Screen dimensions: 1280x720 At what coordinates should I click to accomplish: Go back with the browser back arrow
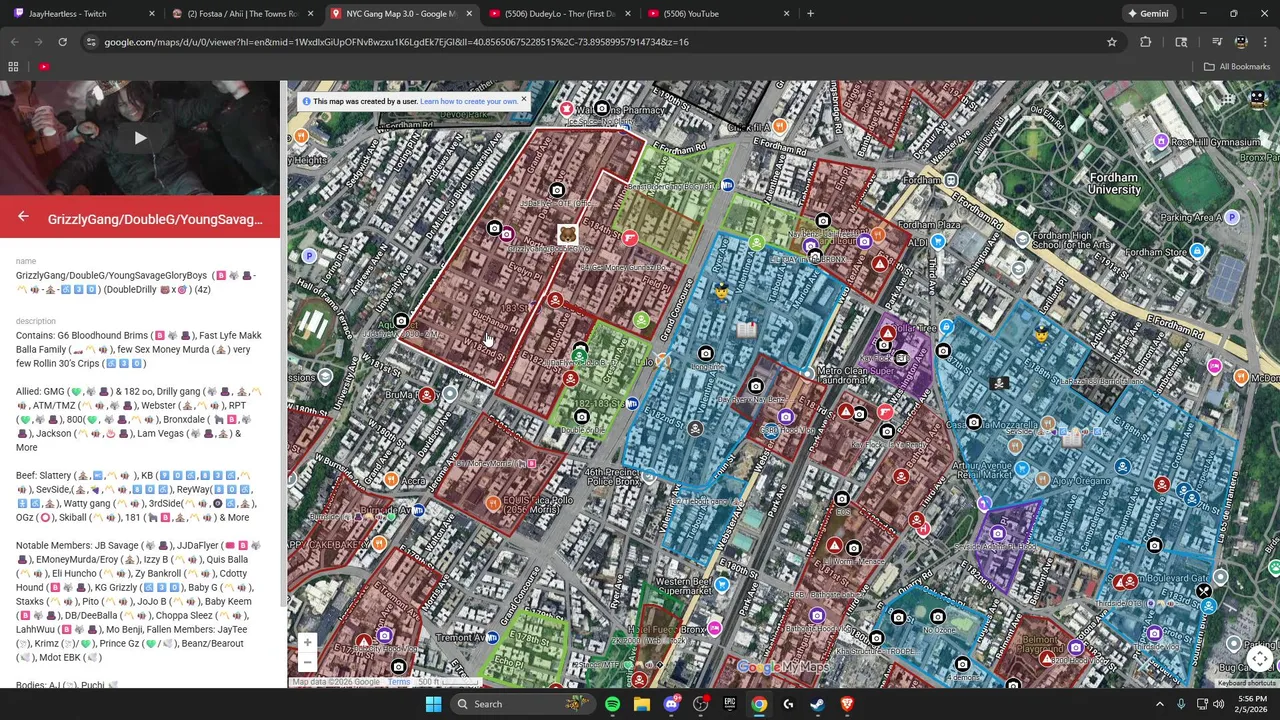(14, 42)
